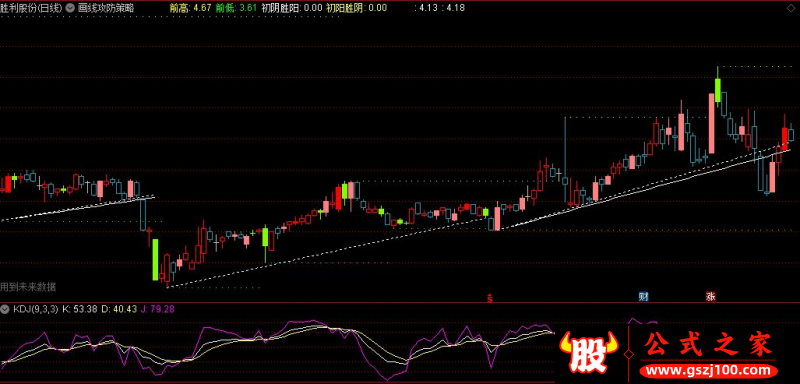Click the D: 40.43 yellow value
The width and height of the screenshot is (800, 384).
click(118, 309)
